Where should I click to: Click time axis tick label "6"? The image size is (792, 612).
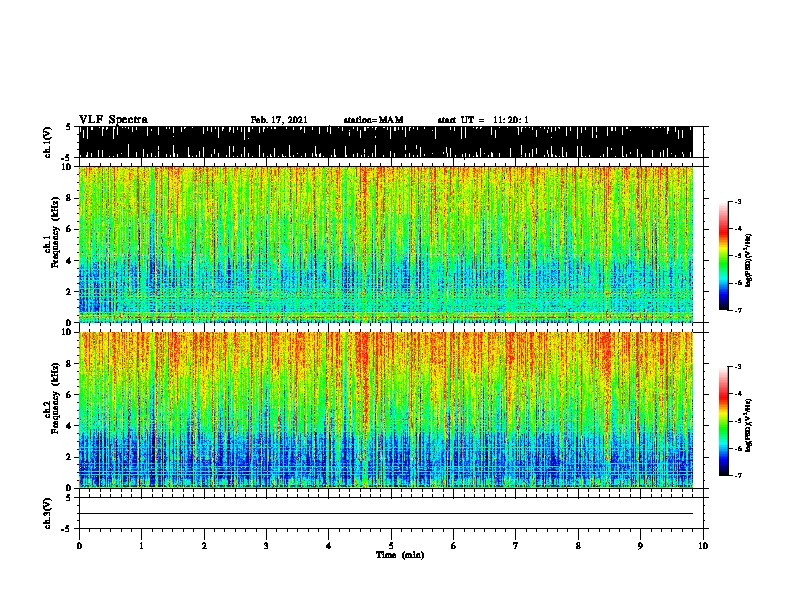[454, 546]
